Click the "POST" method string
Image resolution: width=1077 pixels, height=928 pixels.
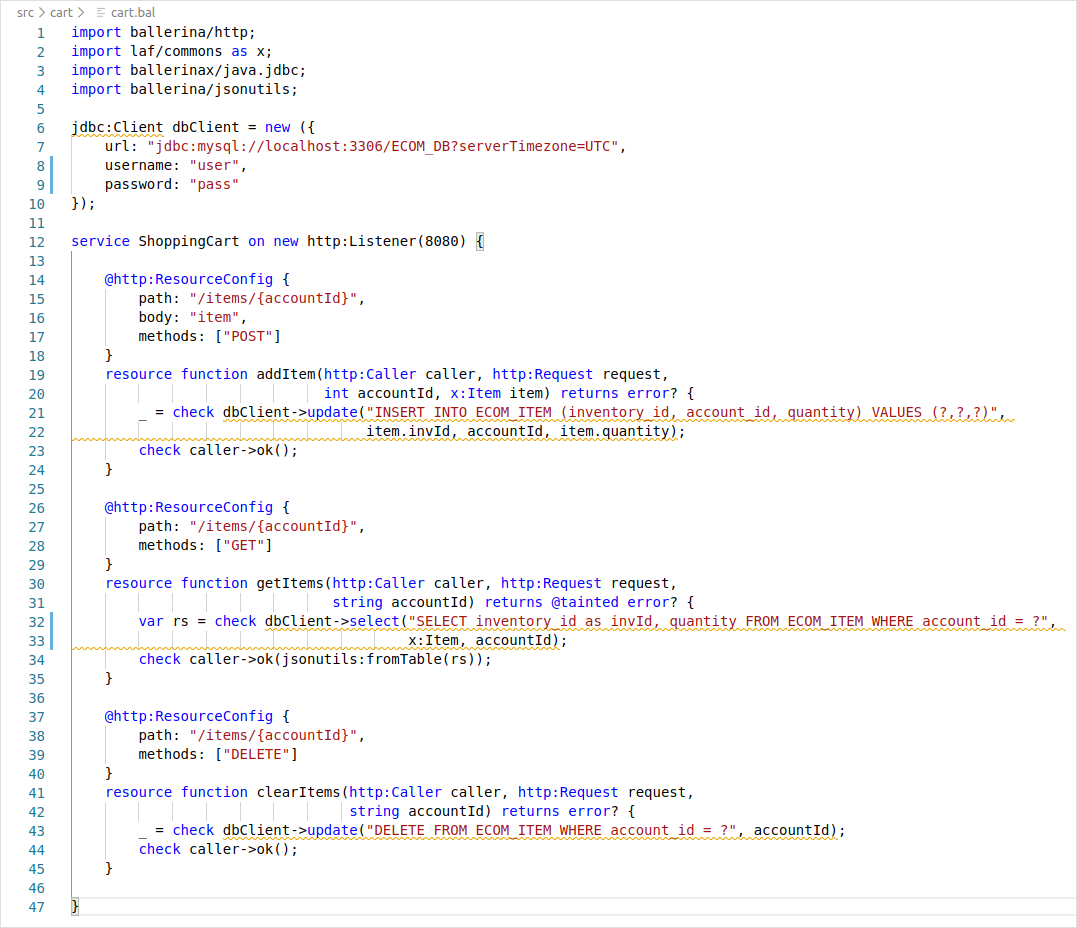pos(248,336)
